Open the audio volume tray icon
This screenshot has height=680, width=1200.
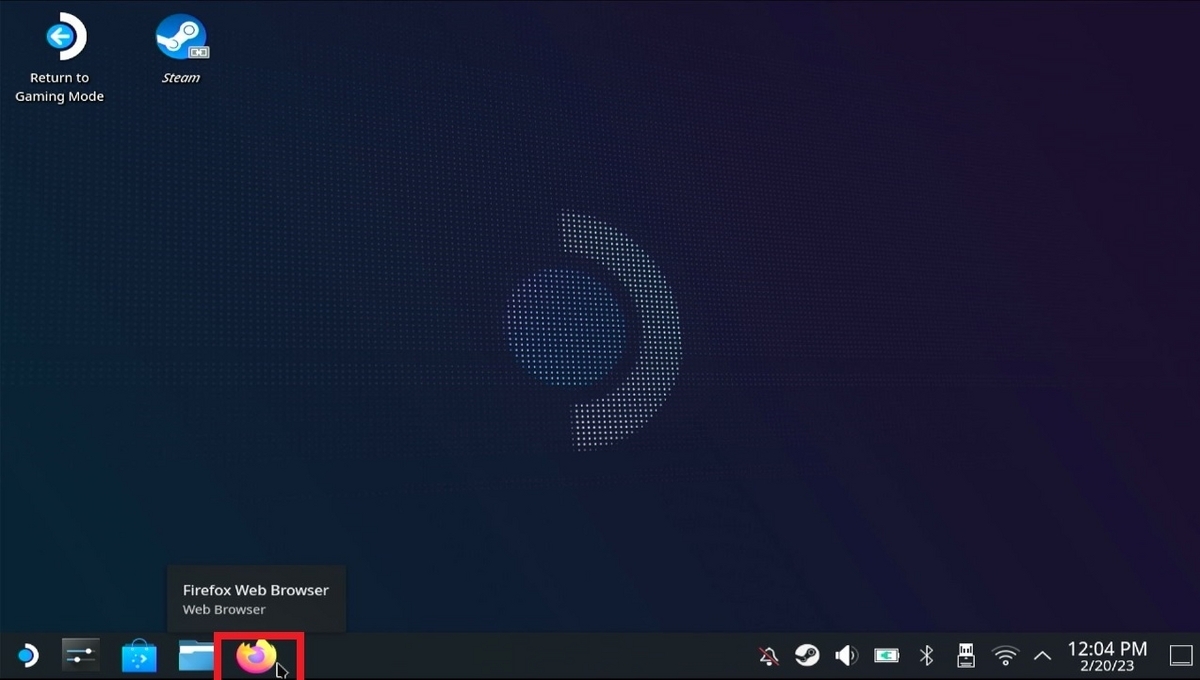click(x=846, y=656)
